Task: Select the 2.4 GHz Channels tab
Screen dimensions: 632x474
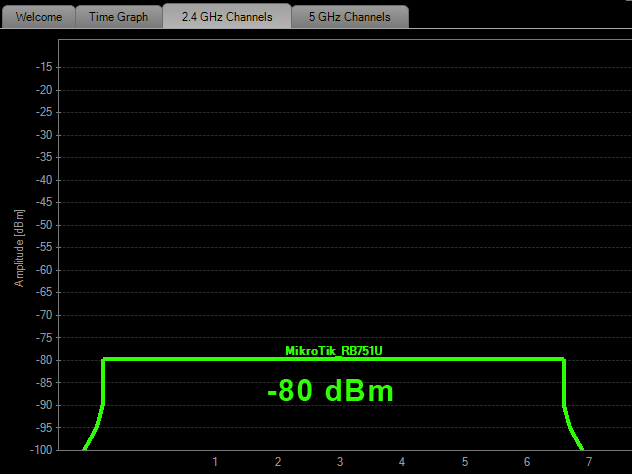Action: 227,17
